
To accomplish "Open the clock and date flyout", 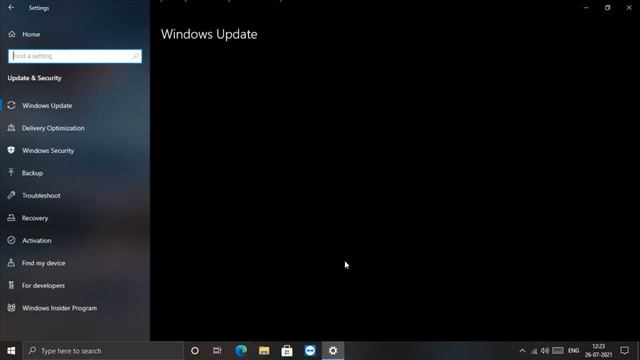I will pos(599,351).
